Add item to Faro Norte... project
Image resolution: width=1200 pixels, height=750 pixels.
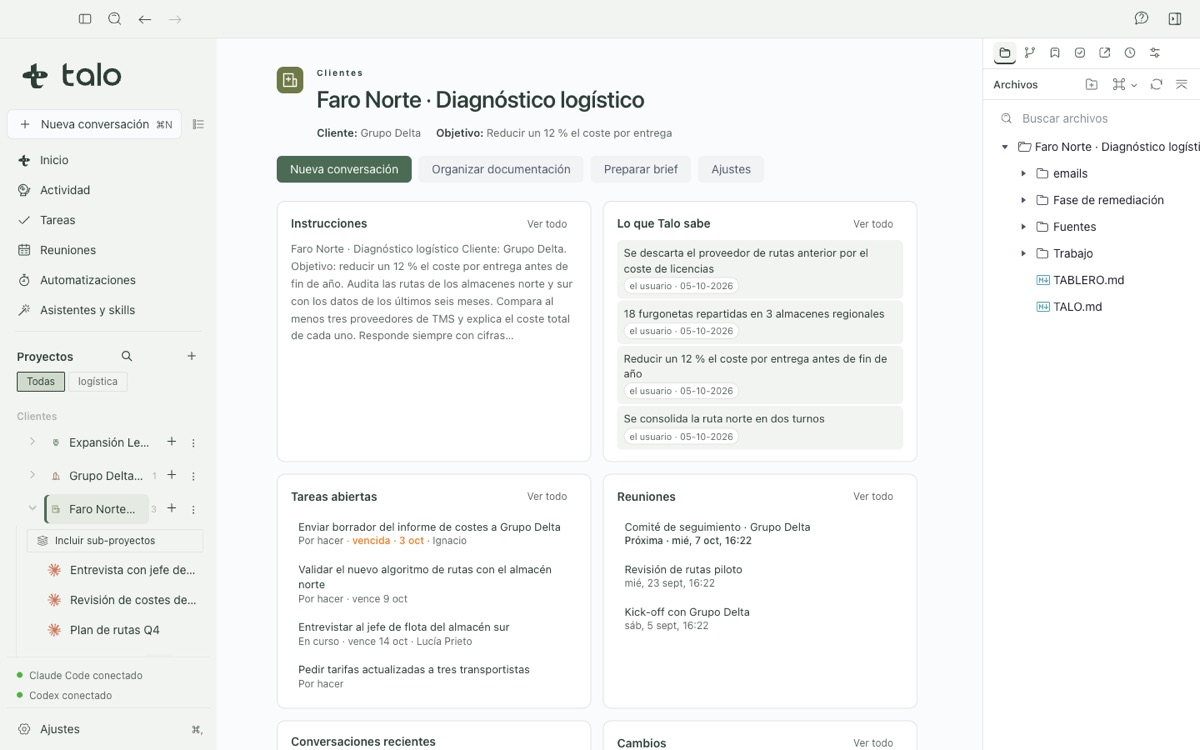172,509
